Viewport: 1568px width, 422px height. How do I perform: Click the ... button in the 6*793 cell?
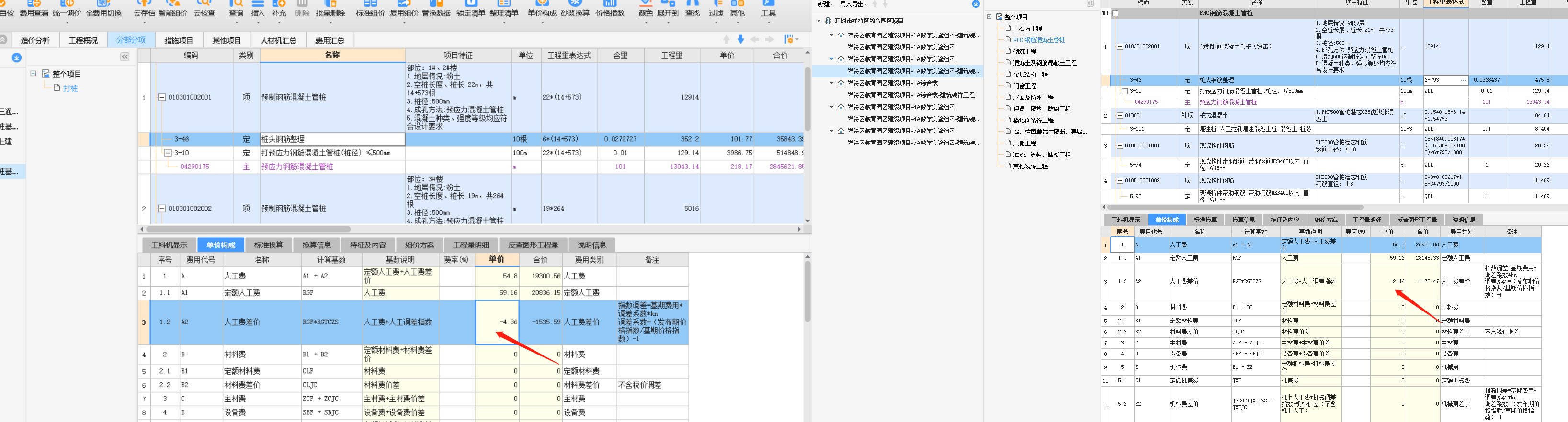[x=1463, y=80]
